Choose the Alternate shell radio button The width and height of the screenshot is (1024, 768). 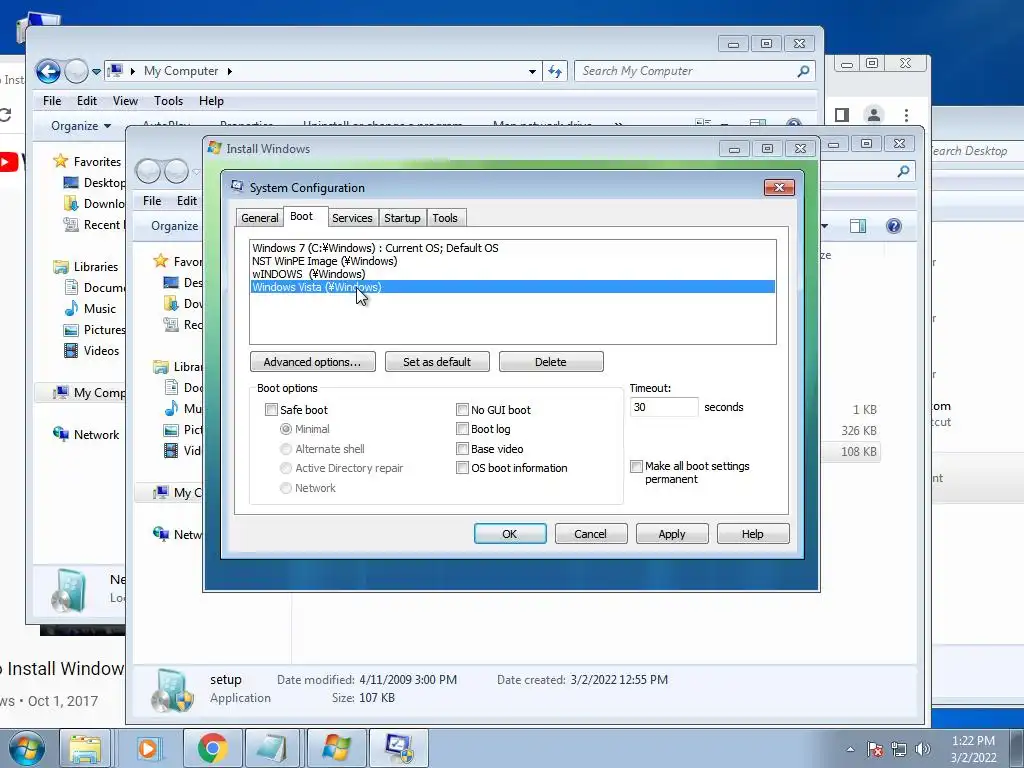[x=285, y=449]
